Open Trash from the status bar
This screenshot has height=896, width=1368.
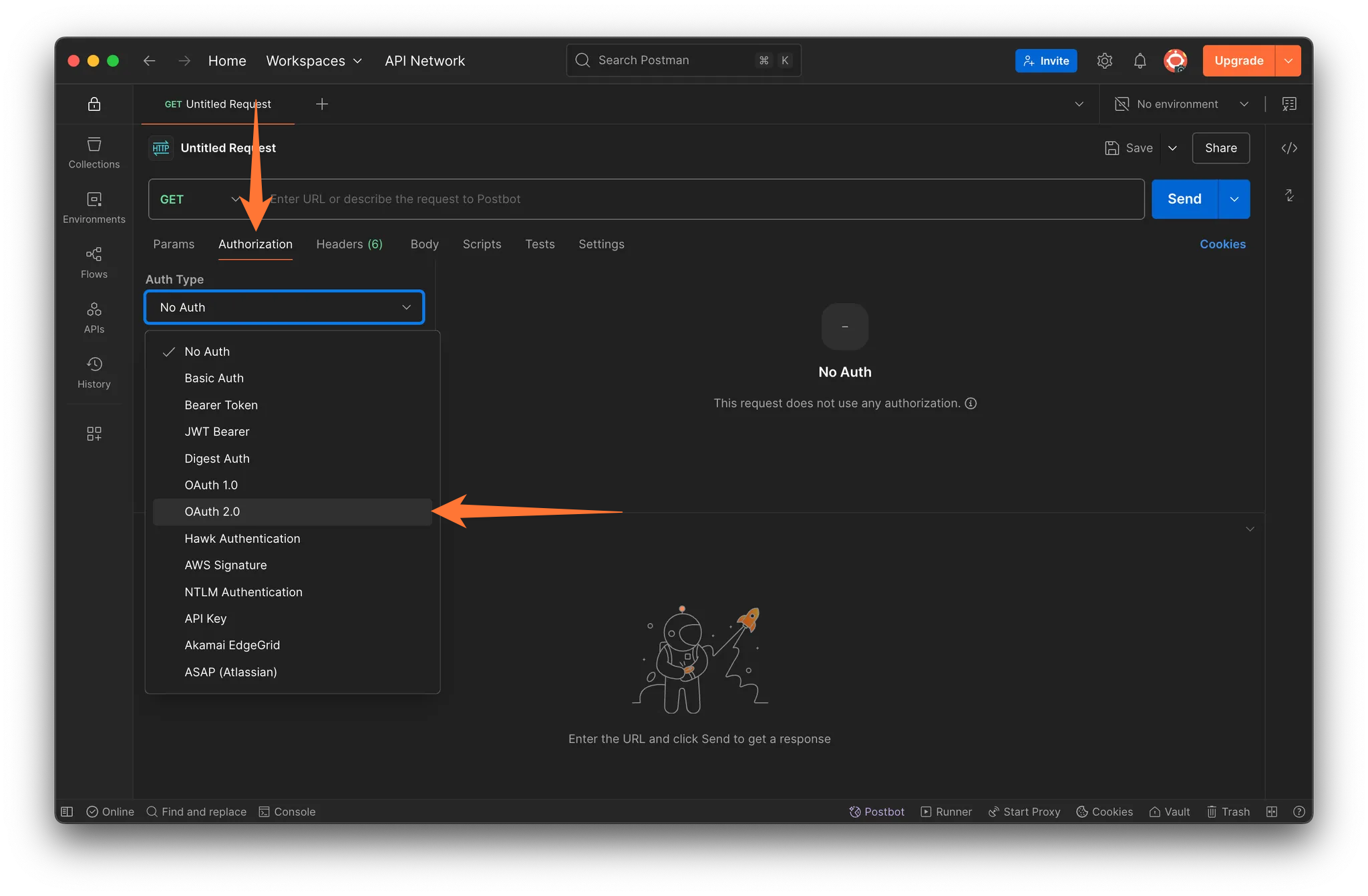click(1228, 812)
